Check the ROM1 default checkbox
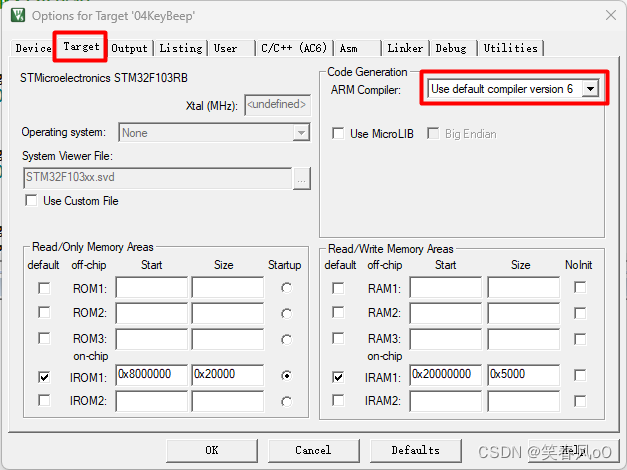627x470 pixels. (44, 288)
